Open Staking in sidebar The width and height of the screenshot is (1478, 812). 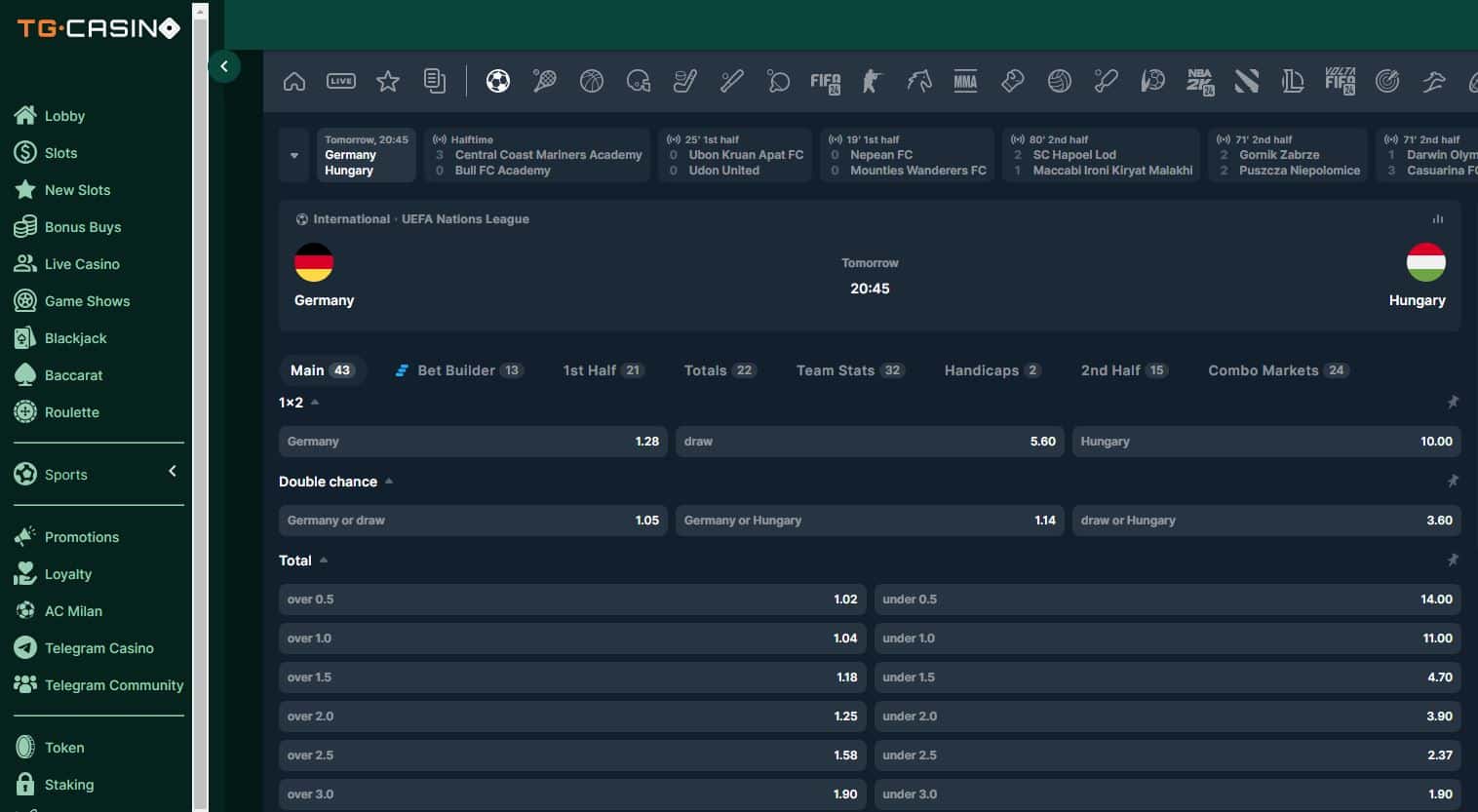point(69,785)
